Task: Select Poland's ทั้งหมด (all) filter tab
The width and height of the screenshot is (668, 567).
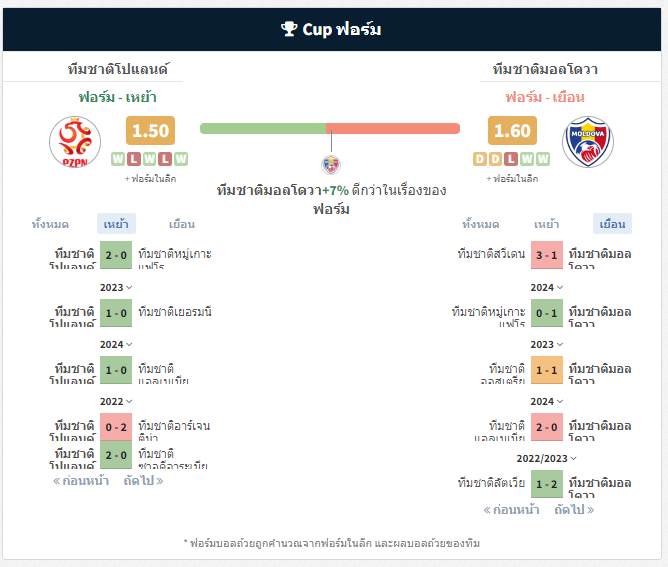Action: pos(50,224)
